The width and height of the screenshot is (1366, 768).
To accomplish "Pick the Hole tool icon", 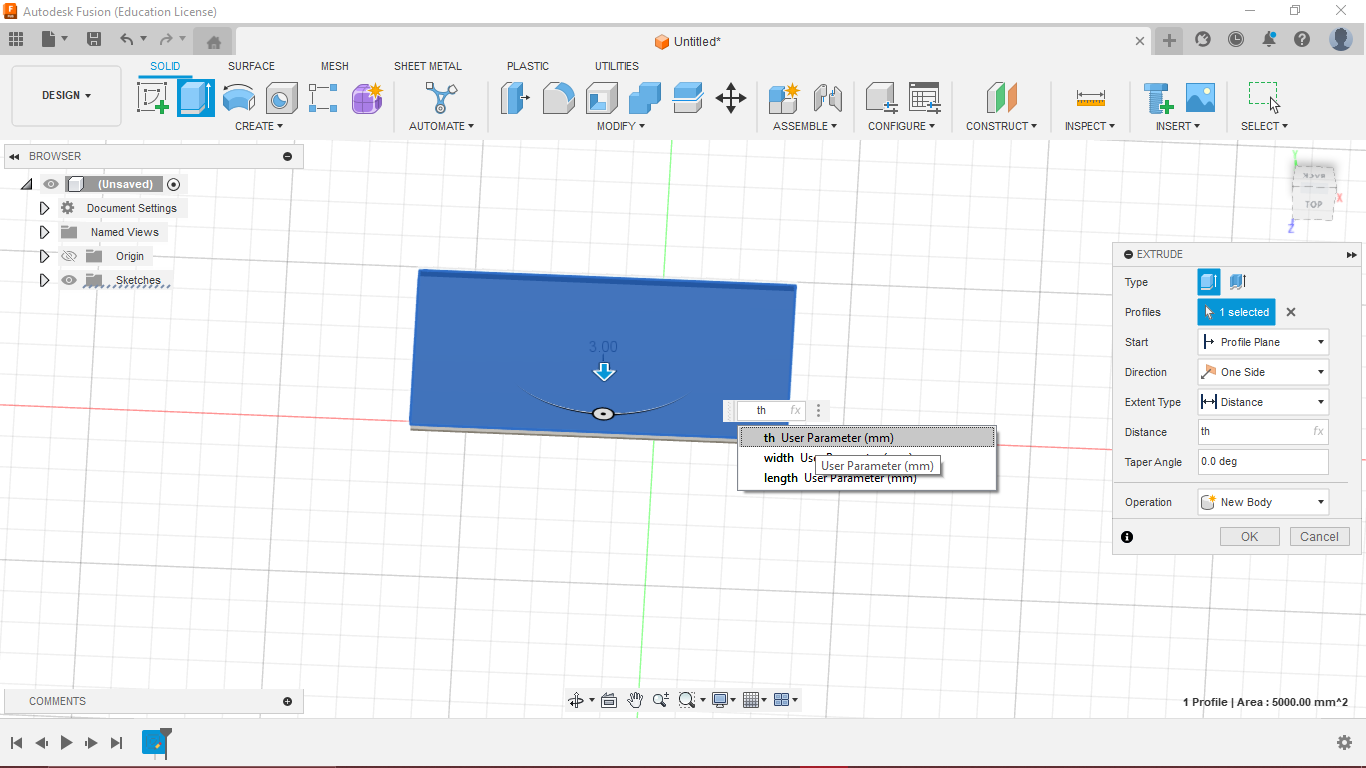I will coord(281,98).
